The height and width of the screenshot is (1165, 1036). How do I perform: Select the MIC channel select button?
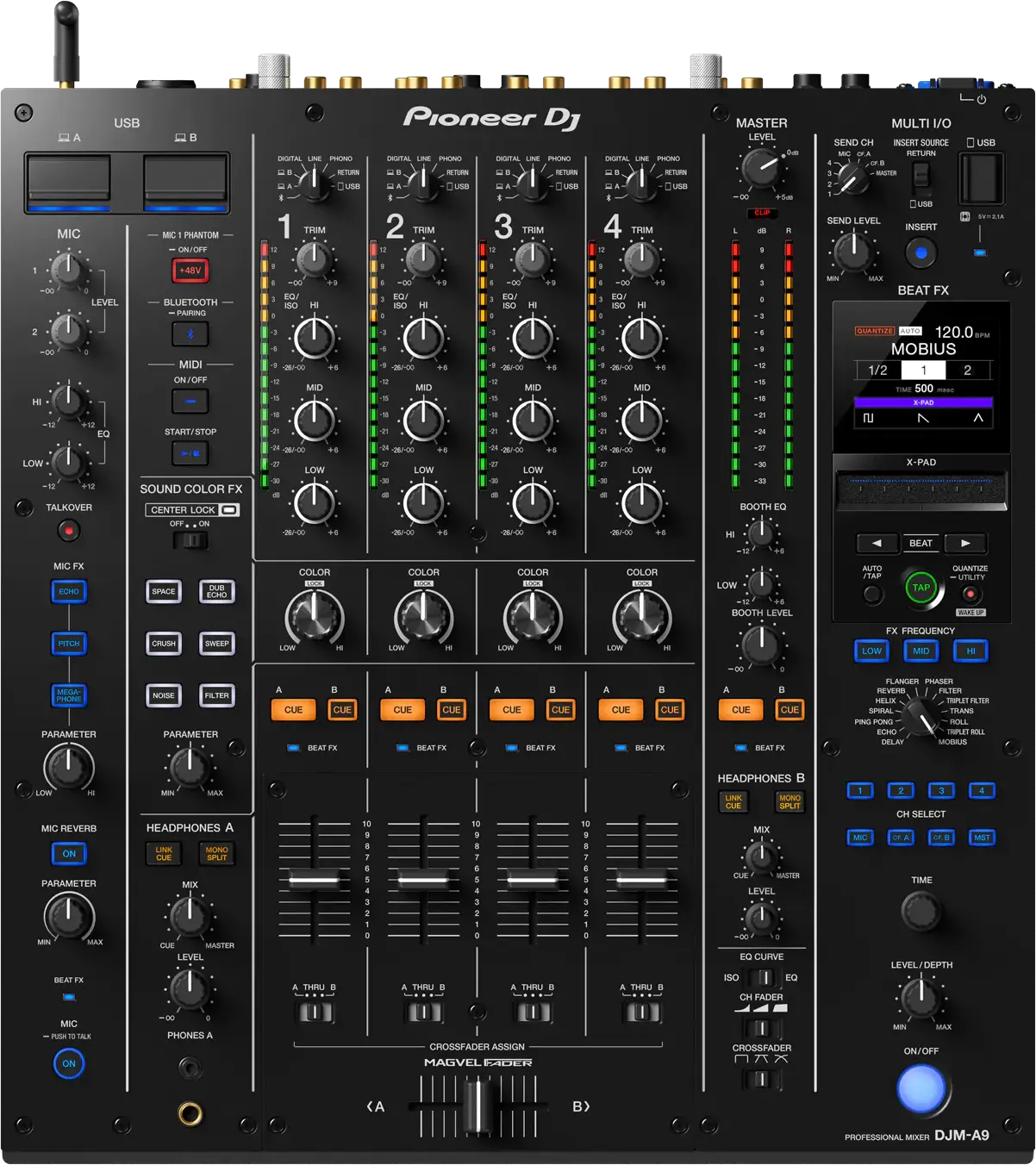860,838
